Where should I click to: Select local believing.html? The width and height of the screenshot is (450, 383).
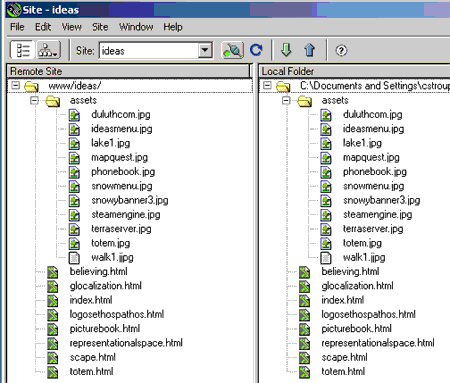click(350, 272)
